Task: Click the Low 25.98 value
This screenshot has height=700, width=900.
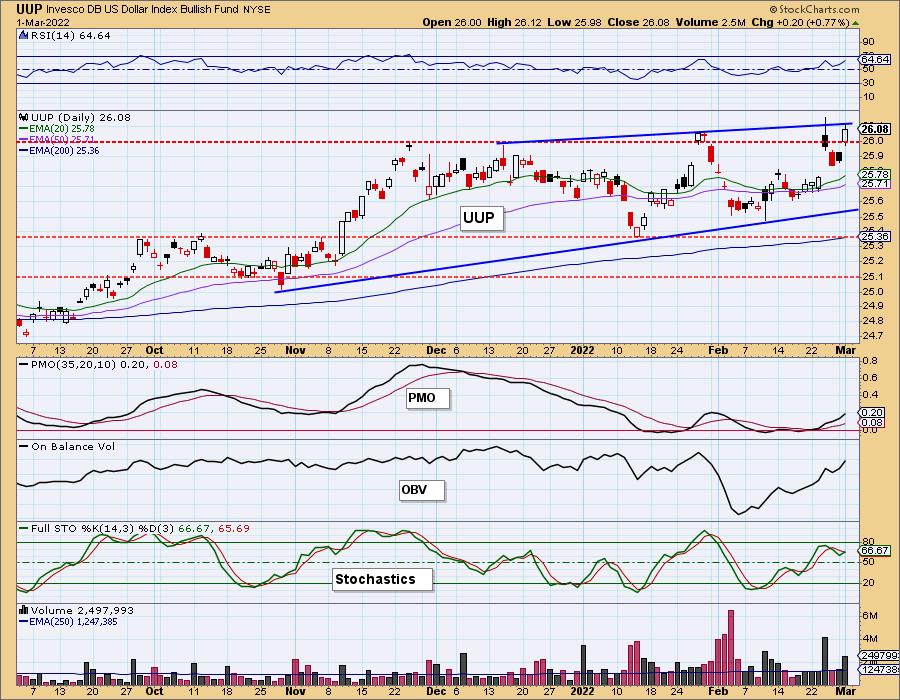Action: click(x=573, y=22)
